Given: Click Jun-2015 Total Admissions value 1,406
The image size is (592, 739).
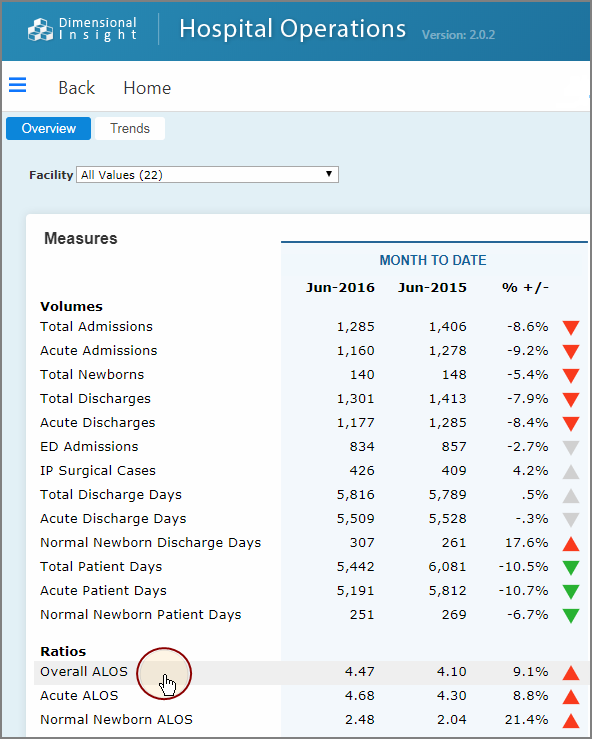Looking at the screenshot, I should point(447,327).
